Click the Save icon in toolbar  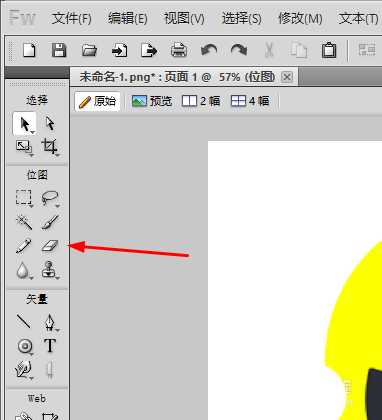tap(59, 50)
